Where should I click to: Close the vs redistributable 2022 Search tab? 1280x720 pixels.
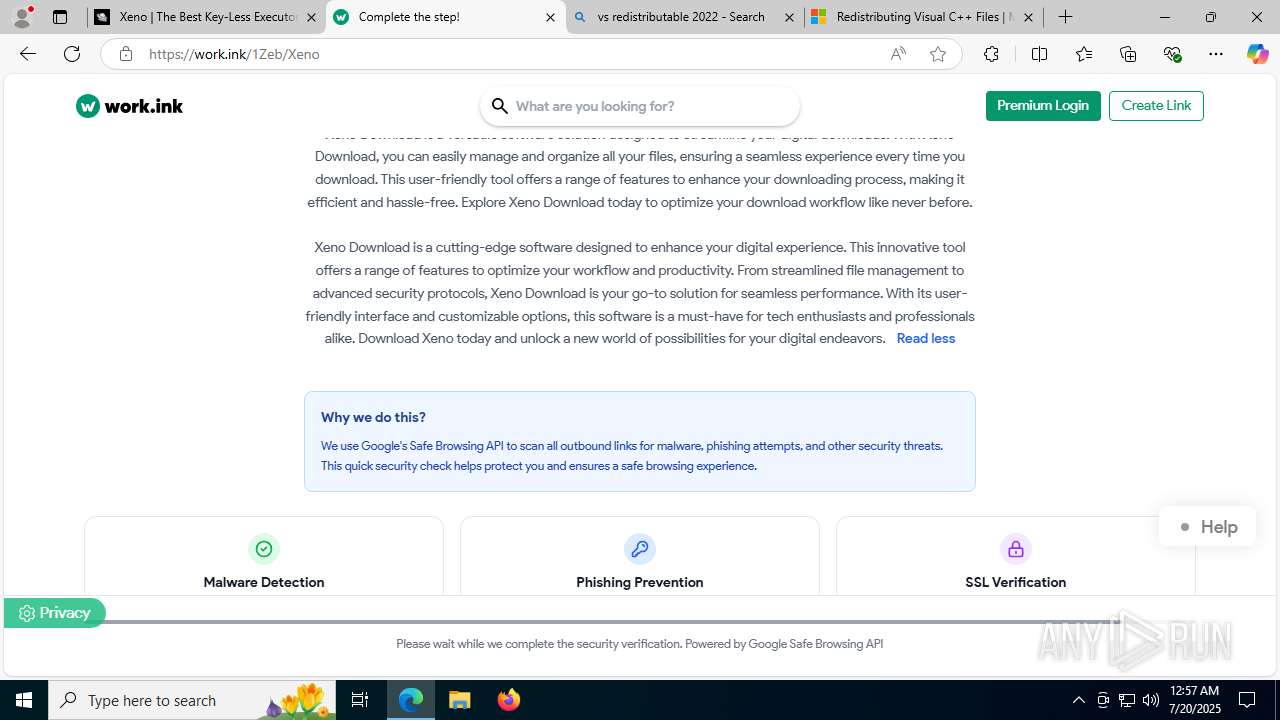[790, 17]
